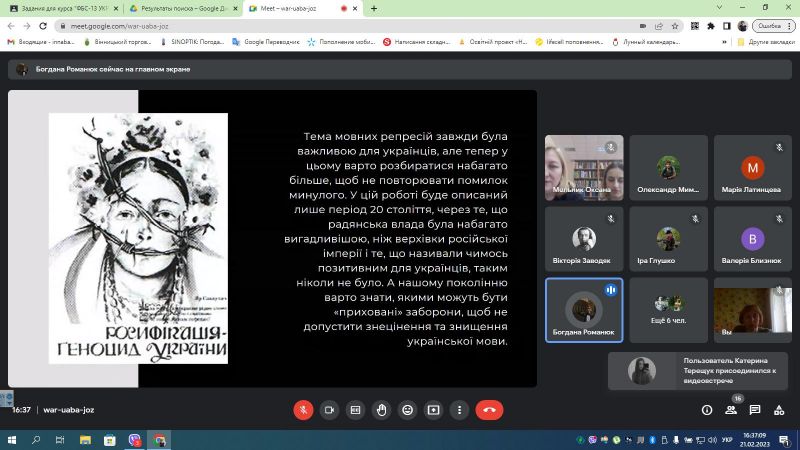
Task: Click the Chrome icon in the taskbar
Action: (x=159, y=440)
